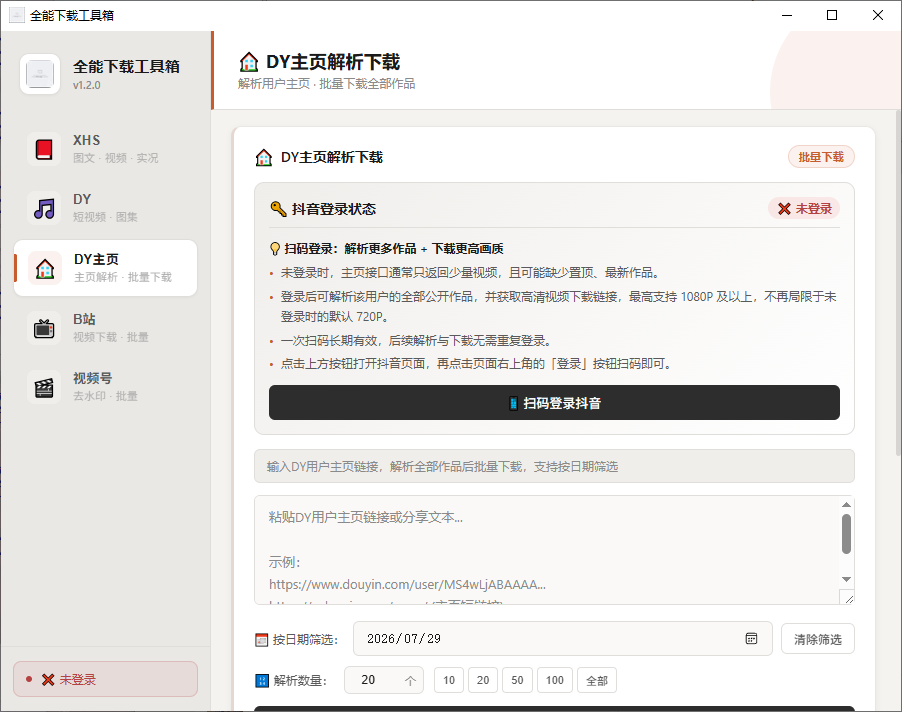Select 全部 for parse count
902x712 pixels.
coord(597,680)
